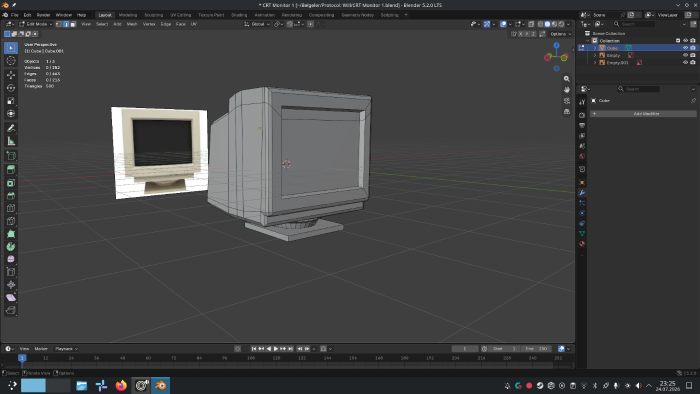The image size is (700, 394).
Task: Activate the Shrink/Fatten tool
Action: click(x=11, y=285)
